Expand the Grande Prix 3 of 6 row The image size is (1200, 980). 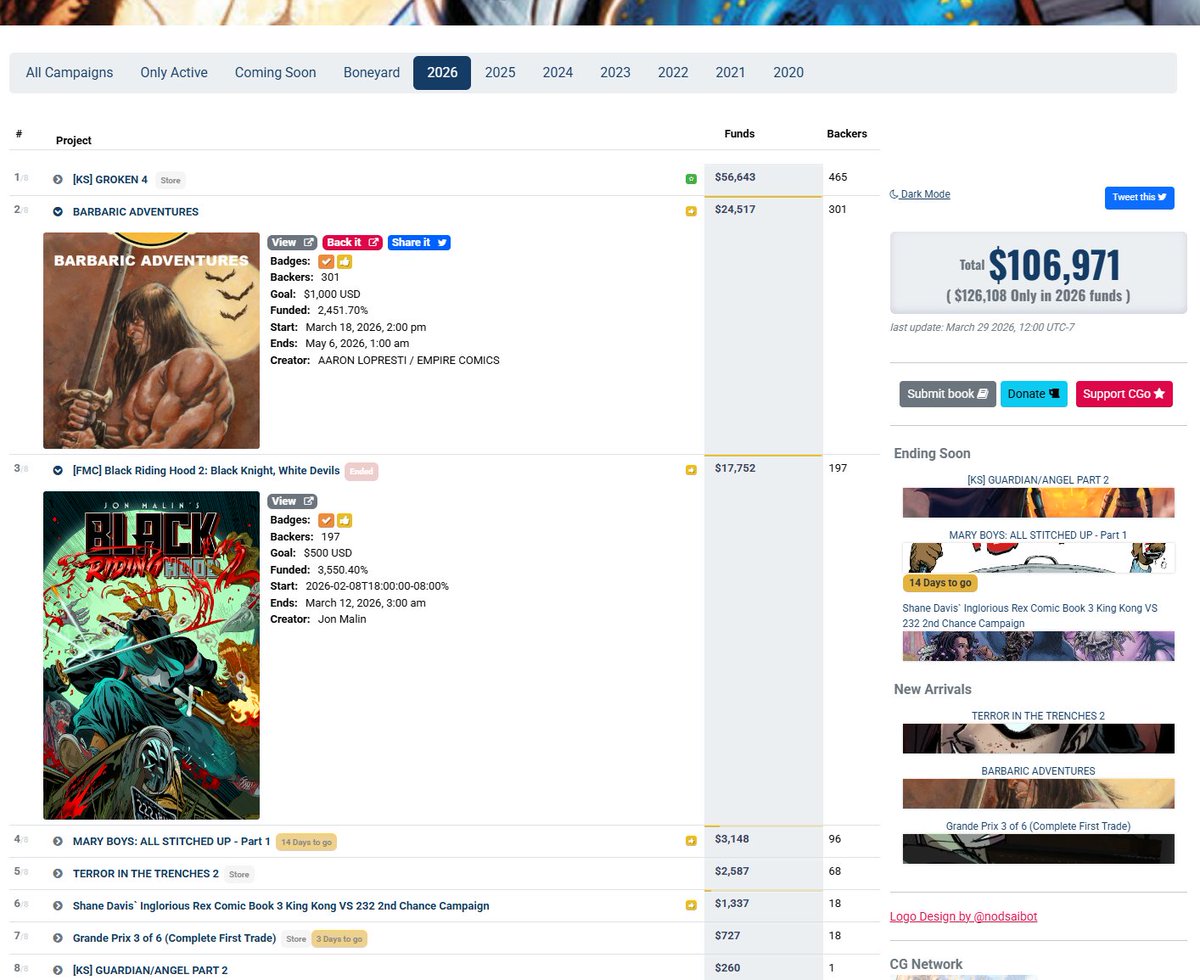tap(58, 939)
